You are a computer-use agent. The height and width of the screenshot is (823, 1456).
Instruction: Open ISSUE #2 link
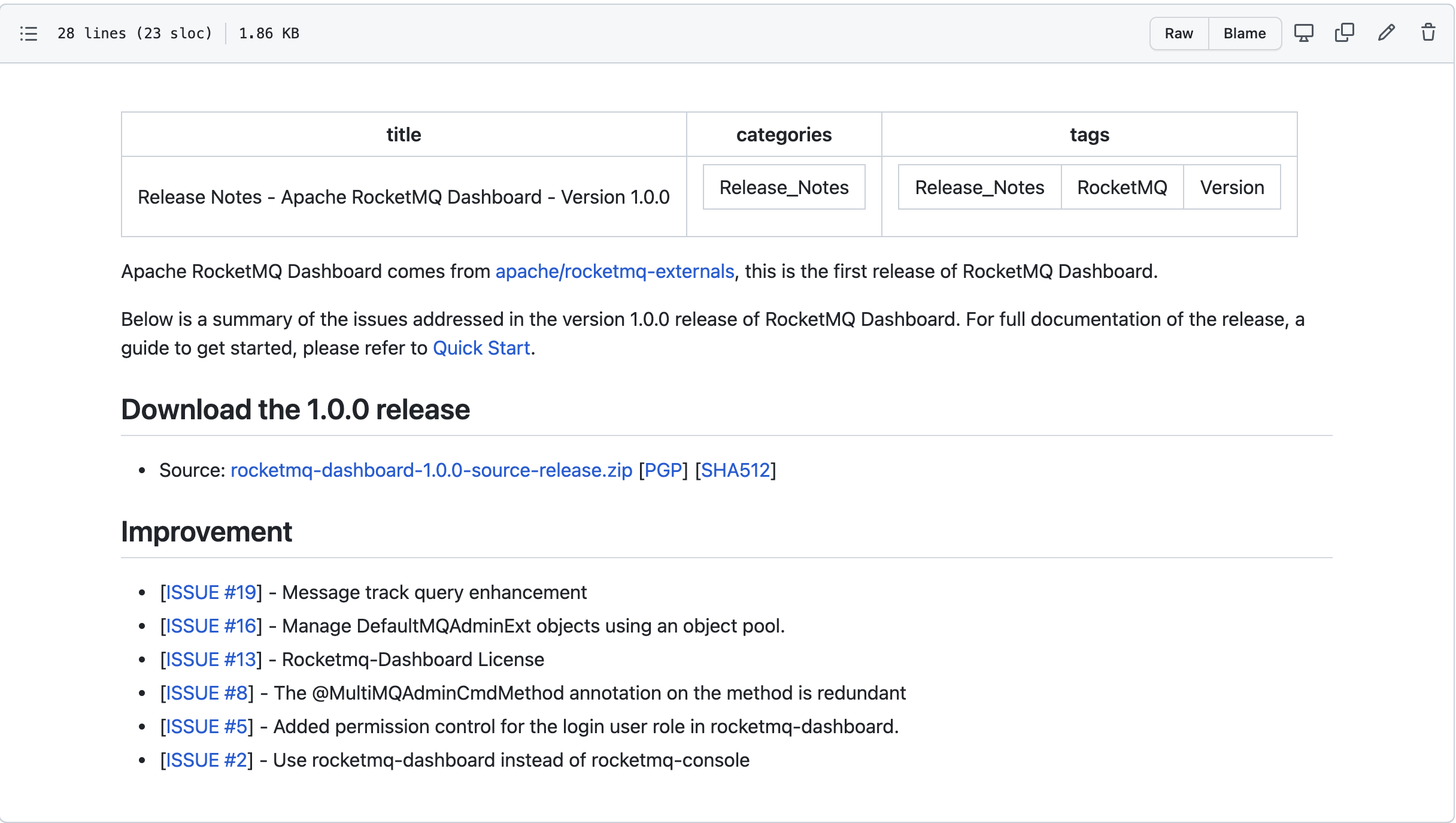point(207,760)
